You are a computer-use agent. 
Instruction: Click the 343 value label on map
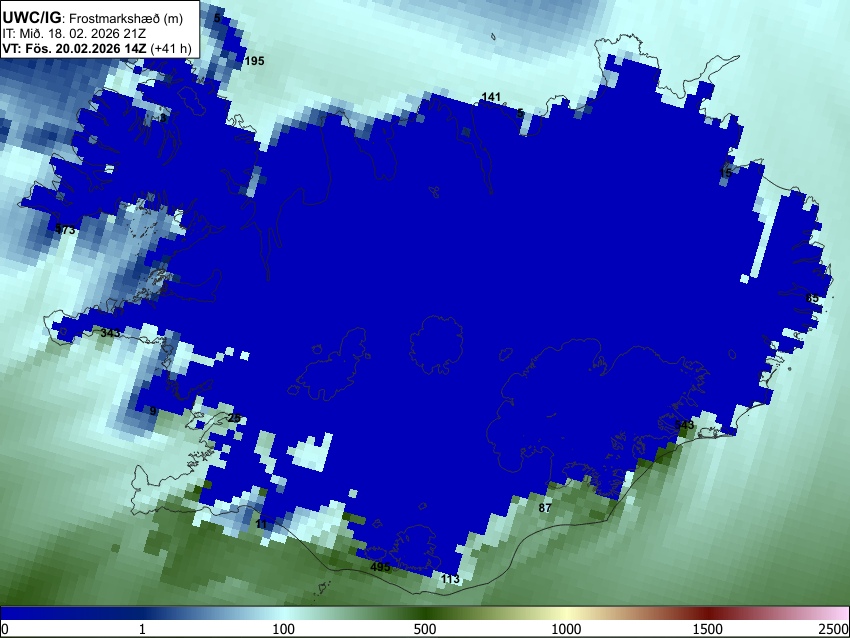point(110,333)
